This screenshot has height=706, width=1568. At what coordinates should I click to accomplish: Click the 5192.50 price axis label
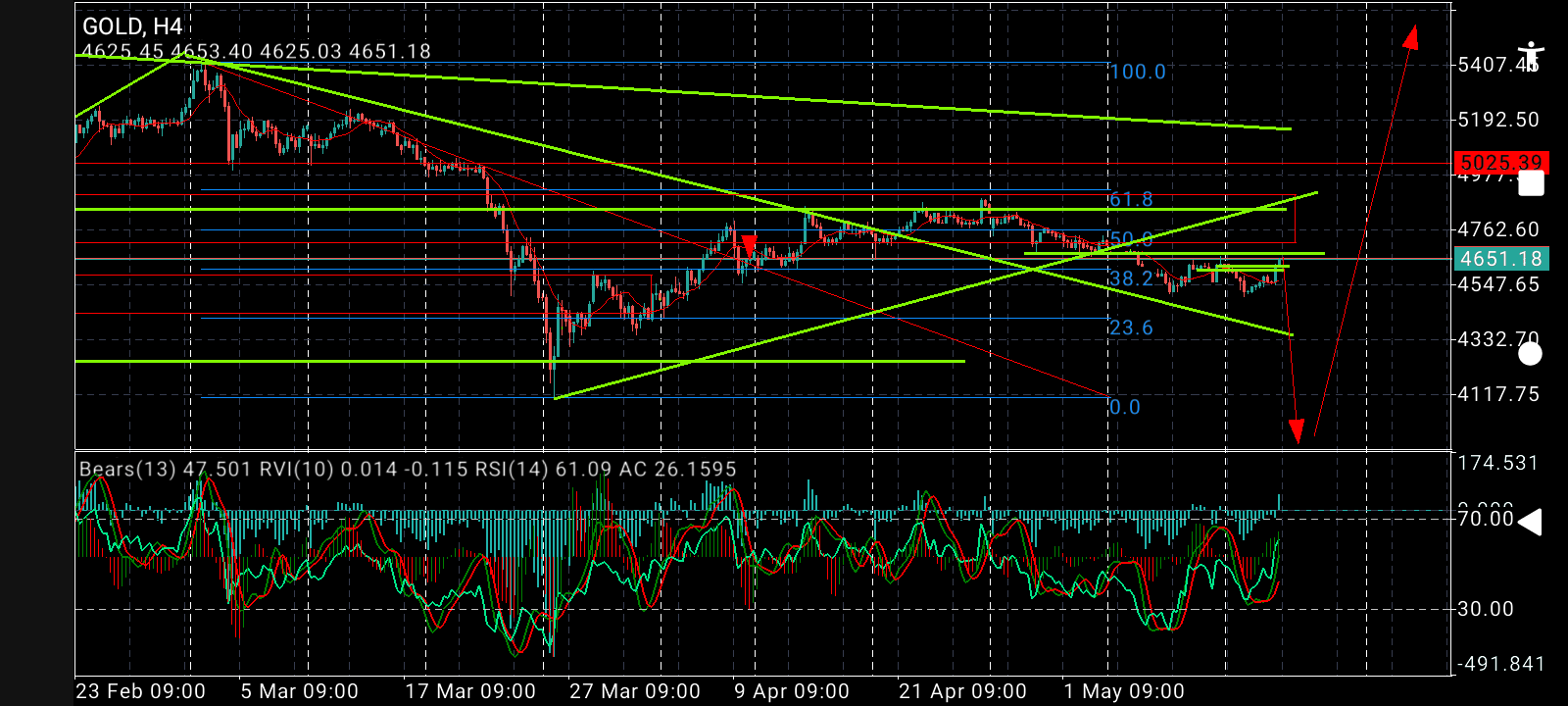pos(1498,120)
